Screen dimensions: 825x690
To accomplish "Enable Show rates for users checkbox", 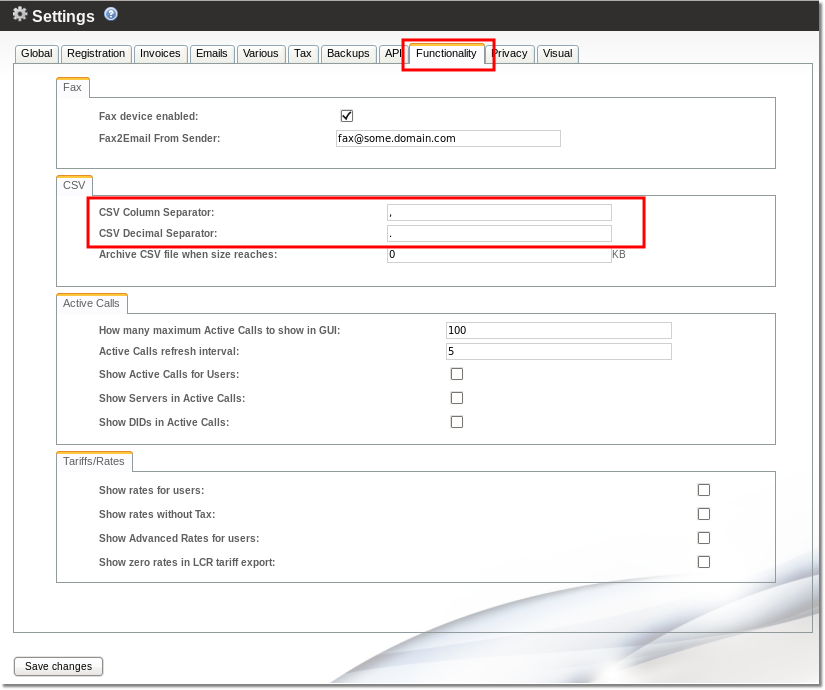I will coord(704,490).
